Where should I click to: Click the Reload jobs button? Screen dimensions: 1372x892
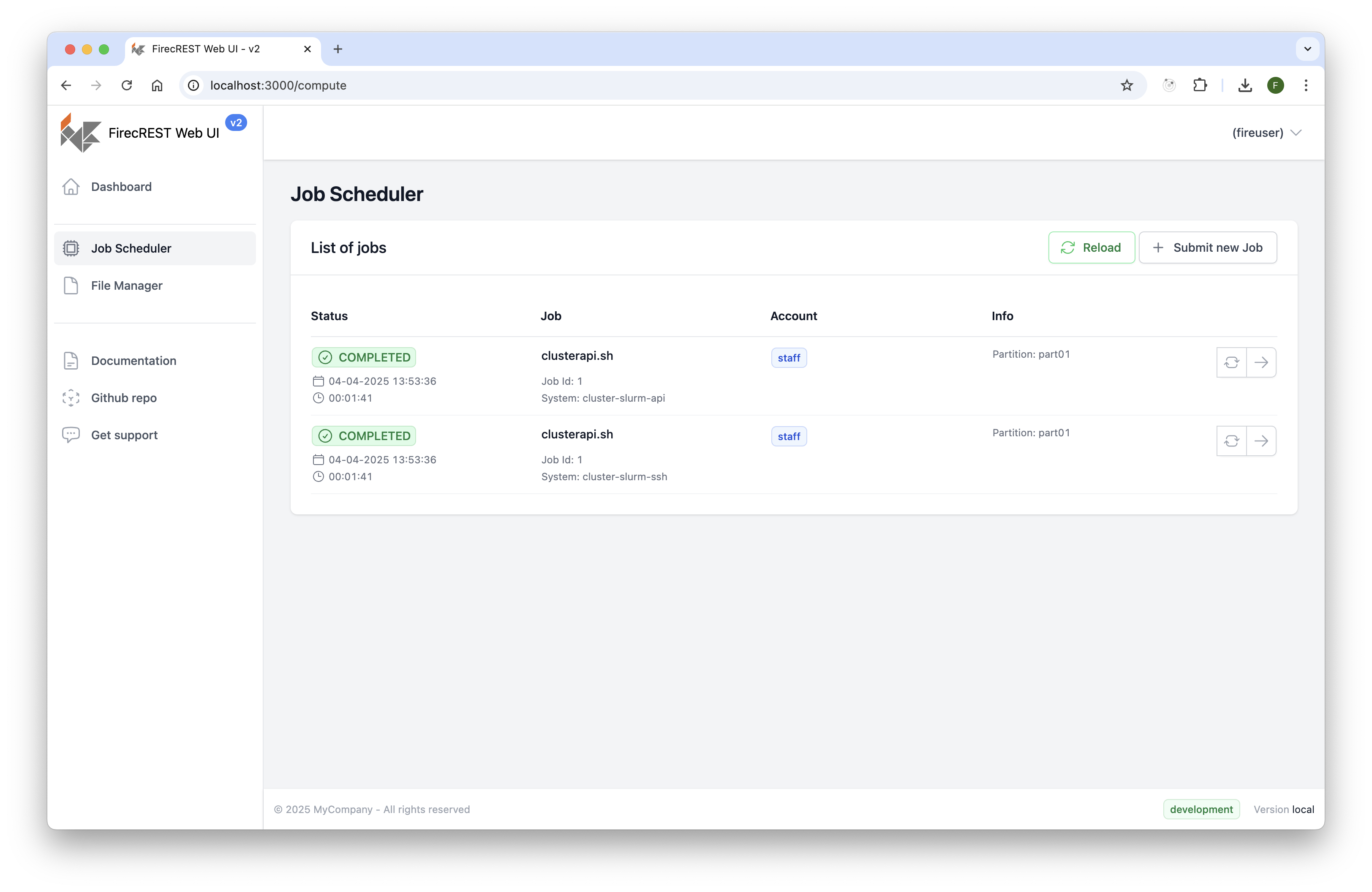point(1091,248)
